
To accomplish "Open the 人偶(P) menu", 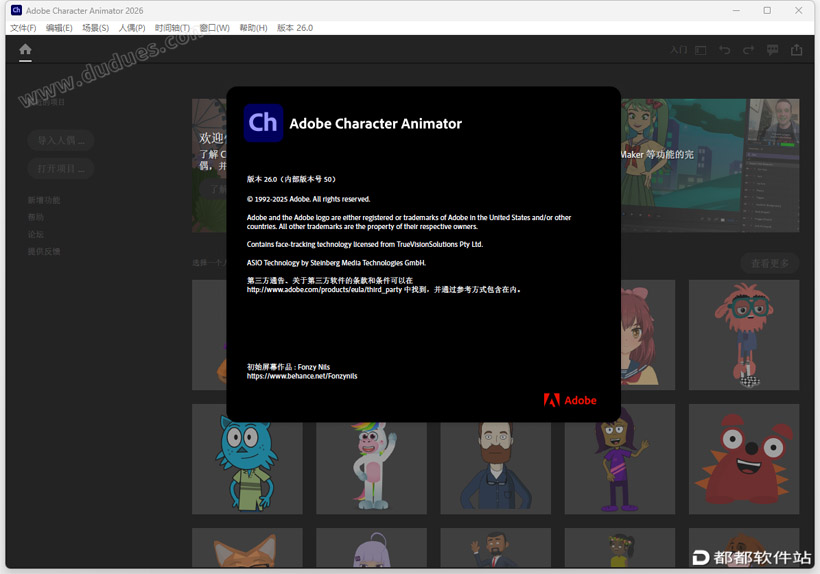I will pos(132,28).
